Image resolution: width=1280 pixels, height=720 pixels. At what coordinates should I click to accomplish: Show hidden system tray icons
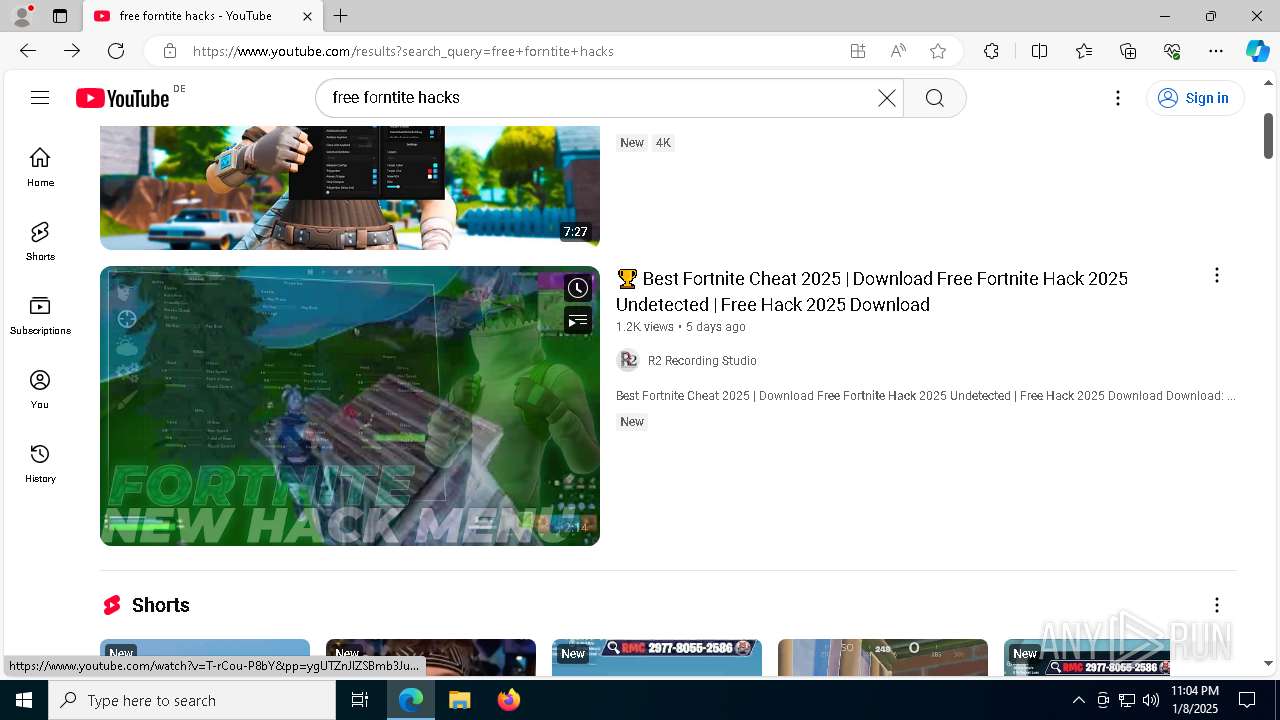(x=1078, y=700)
